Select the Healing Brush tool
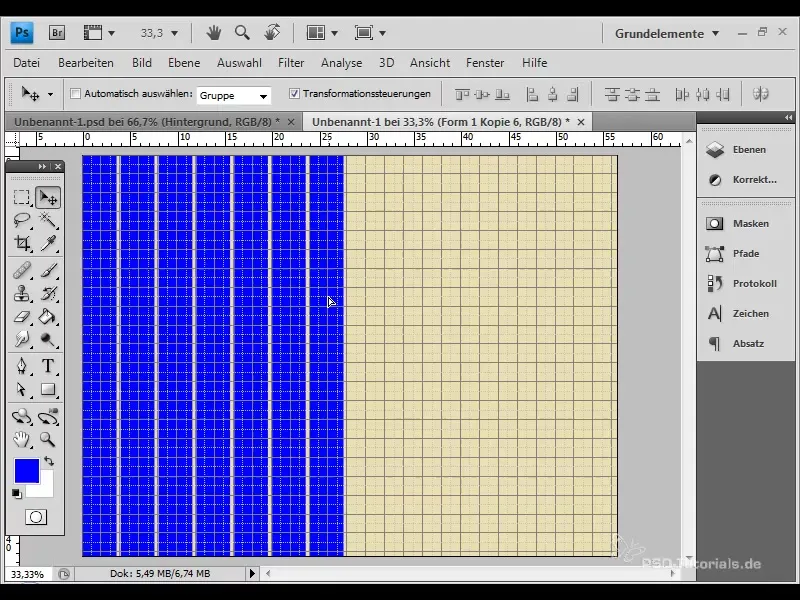This screenshot has width=800, height=600. point(21,270)
